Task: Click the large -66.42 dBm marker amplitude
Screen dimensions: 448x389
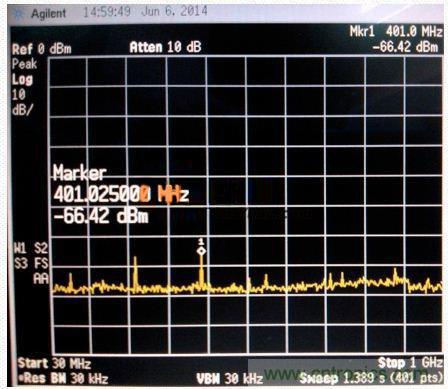Action: [x=101, y=216]
